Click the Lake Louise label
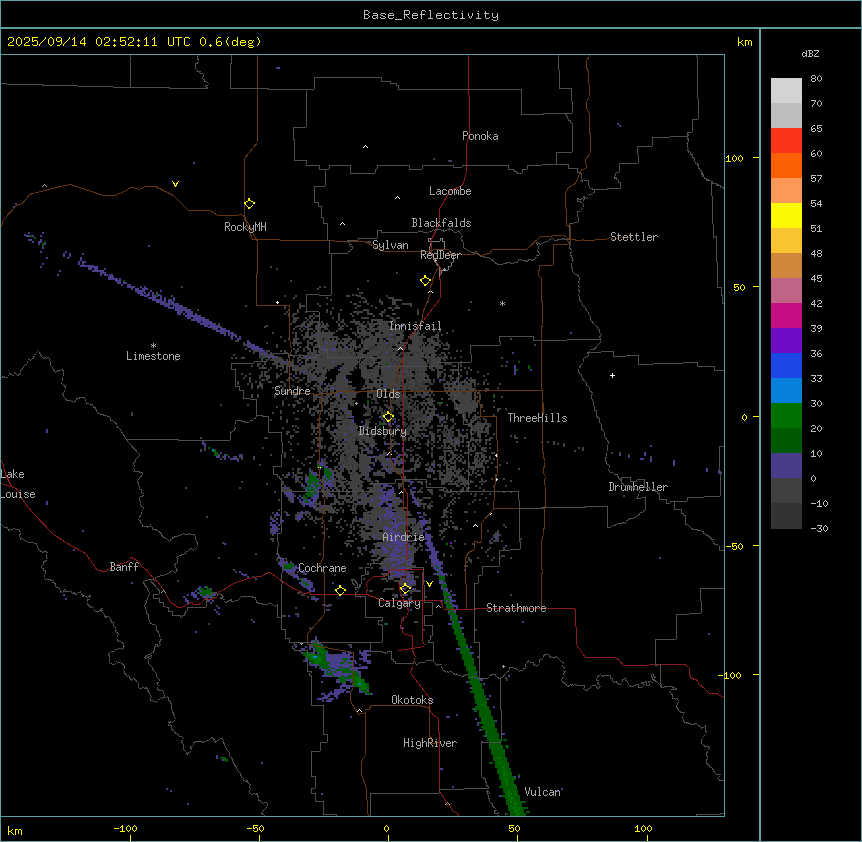The image size is (862, 842). click(18, 484)
